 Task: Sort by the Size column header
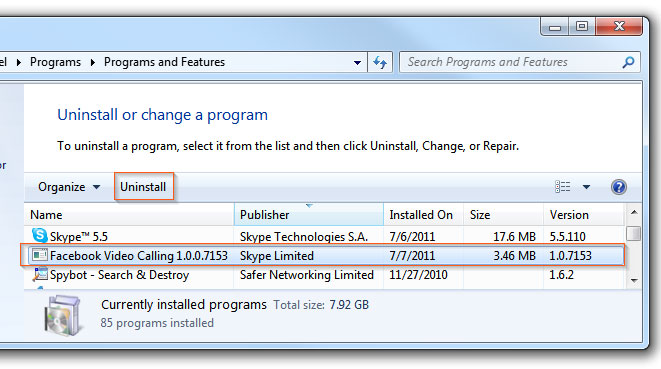503,215
